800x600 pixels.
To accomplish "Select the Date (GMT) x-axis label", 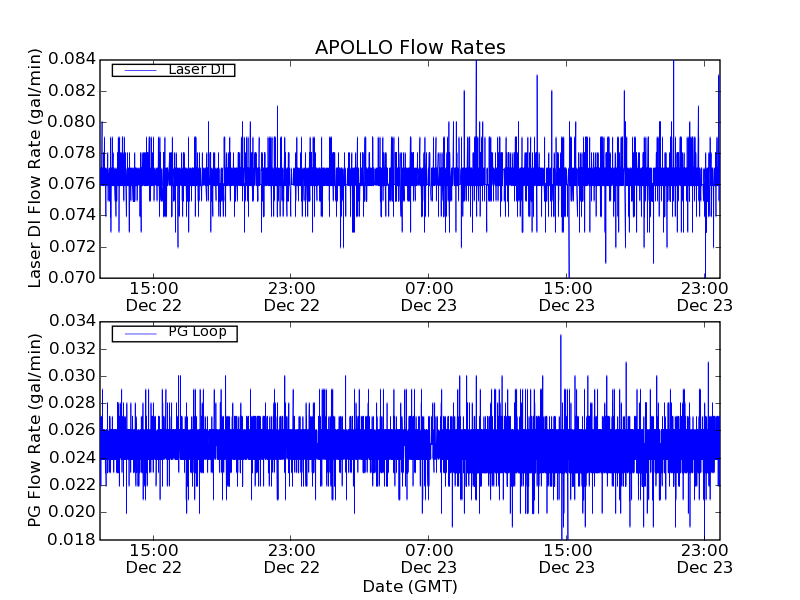I will [x=410, y=586].
